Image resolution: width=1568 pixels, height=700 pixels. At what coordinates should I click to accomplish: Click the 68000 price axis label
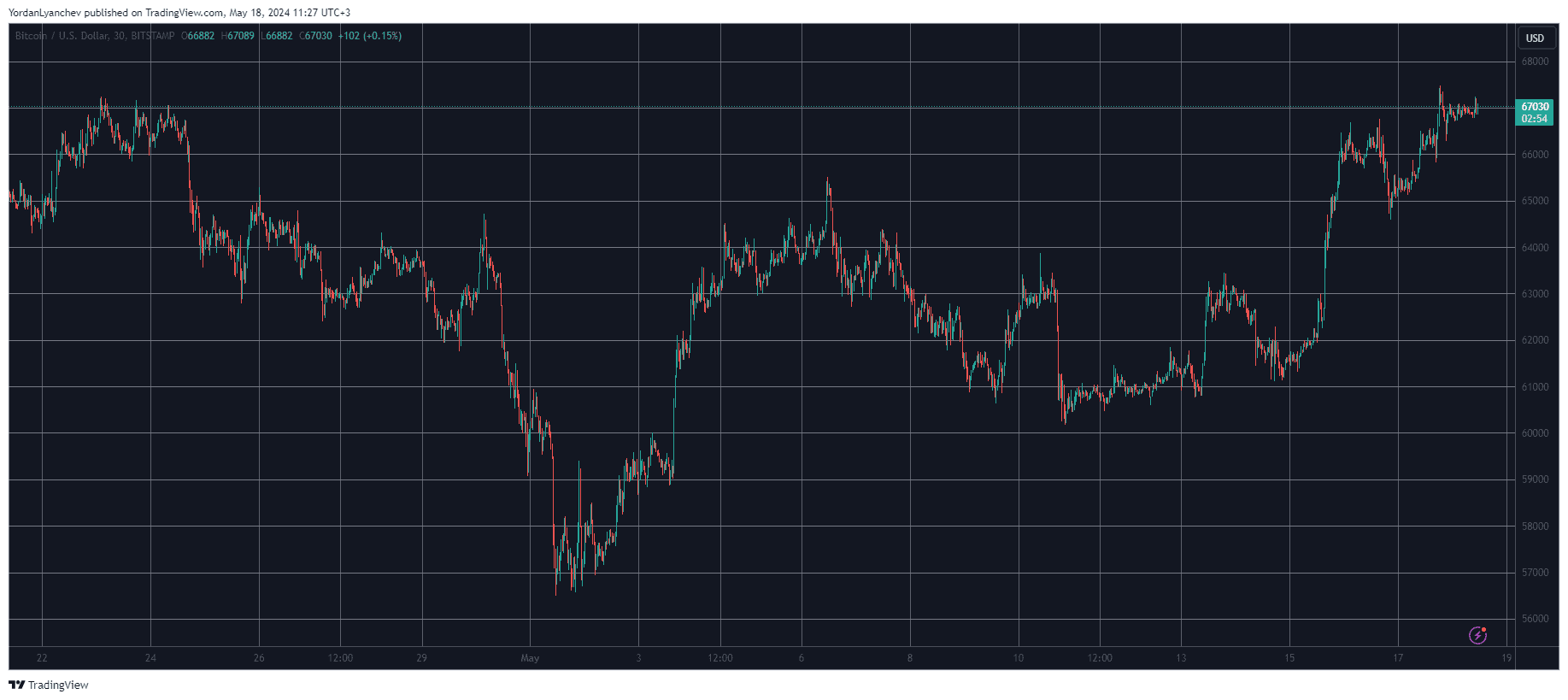[x=1535, y=62]
